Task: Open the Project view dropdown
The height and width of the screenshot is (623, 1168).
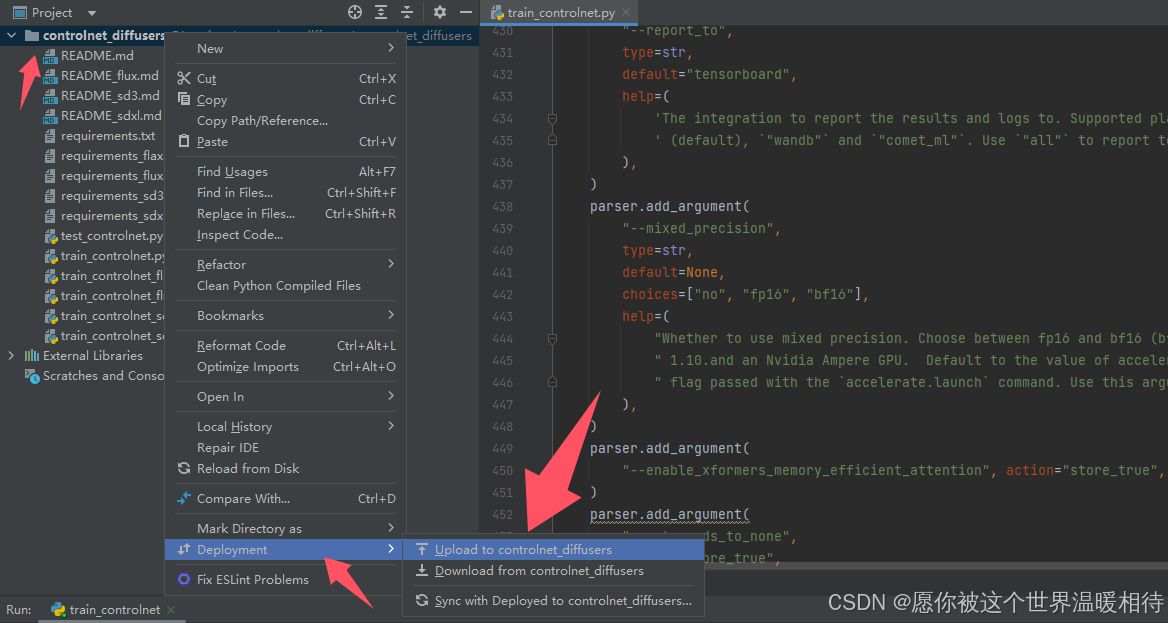Action: point(92,13)
